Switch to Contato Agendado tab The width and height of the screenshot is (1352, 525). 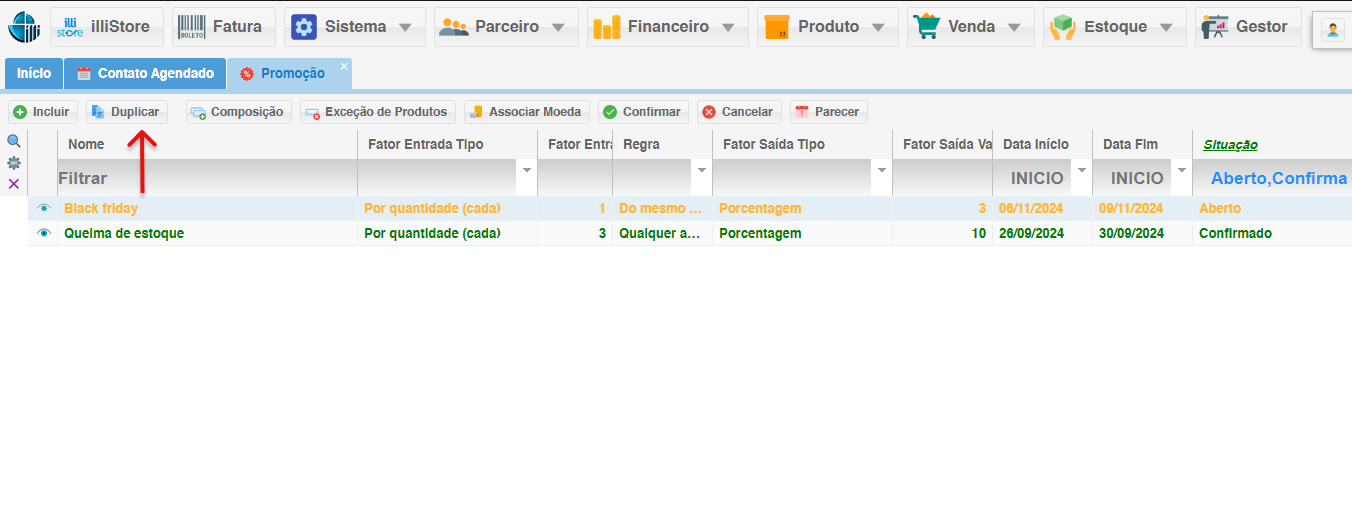[145, 74]
